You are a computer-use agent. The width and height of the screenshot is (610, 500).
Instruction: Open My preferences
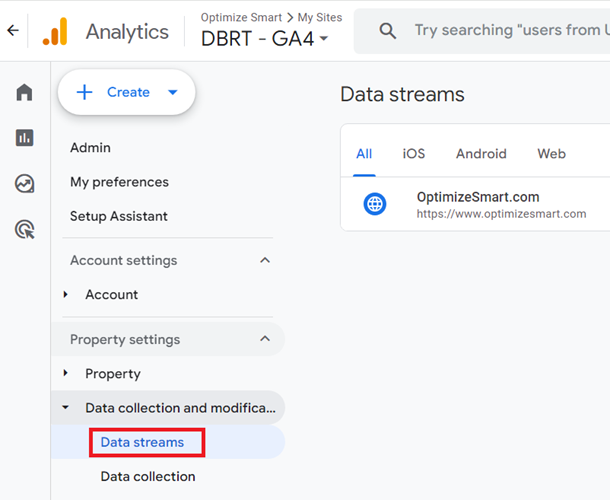119,182
